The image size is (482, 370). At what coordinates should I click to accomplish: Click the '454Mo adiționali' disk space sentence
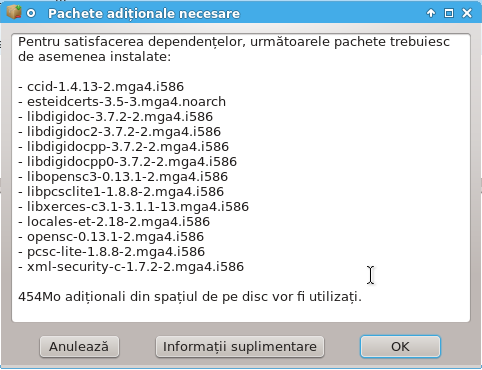point(190,297)
